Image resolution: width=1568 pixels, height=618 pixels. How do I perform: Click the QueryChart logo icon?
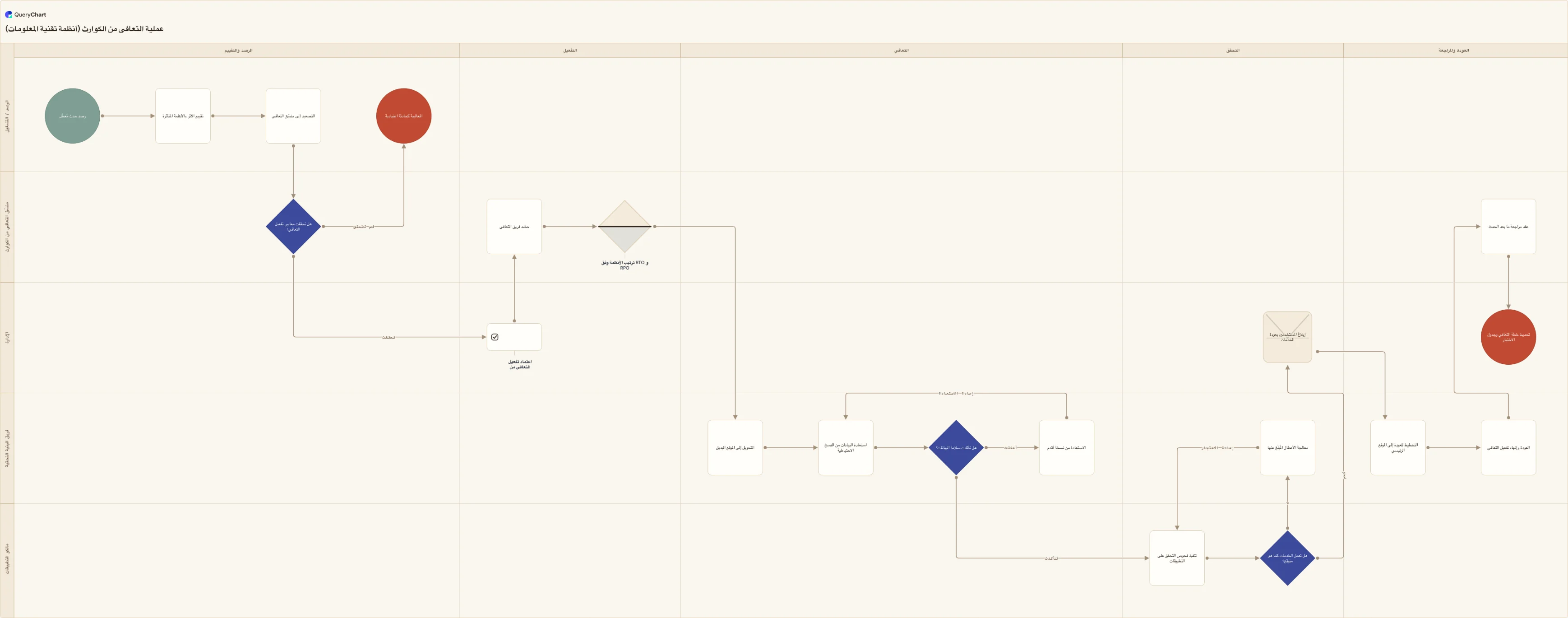9,14
